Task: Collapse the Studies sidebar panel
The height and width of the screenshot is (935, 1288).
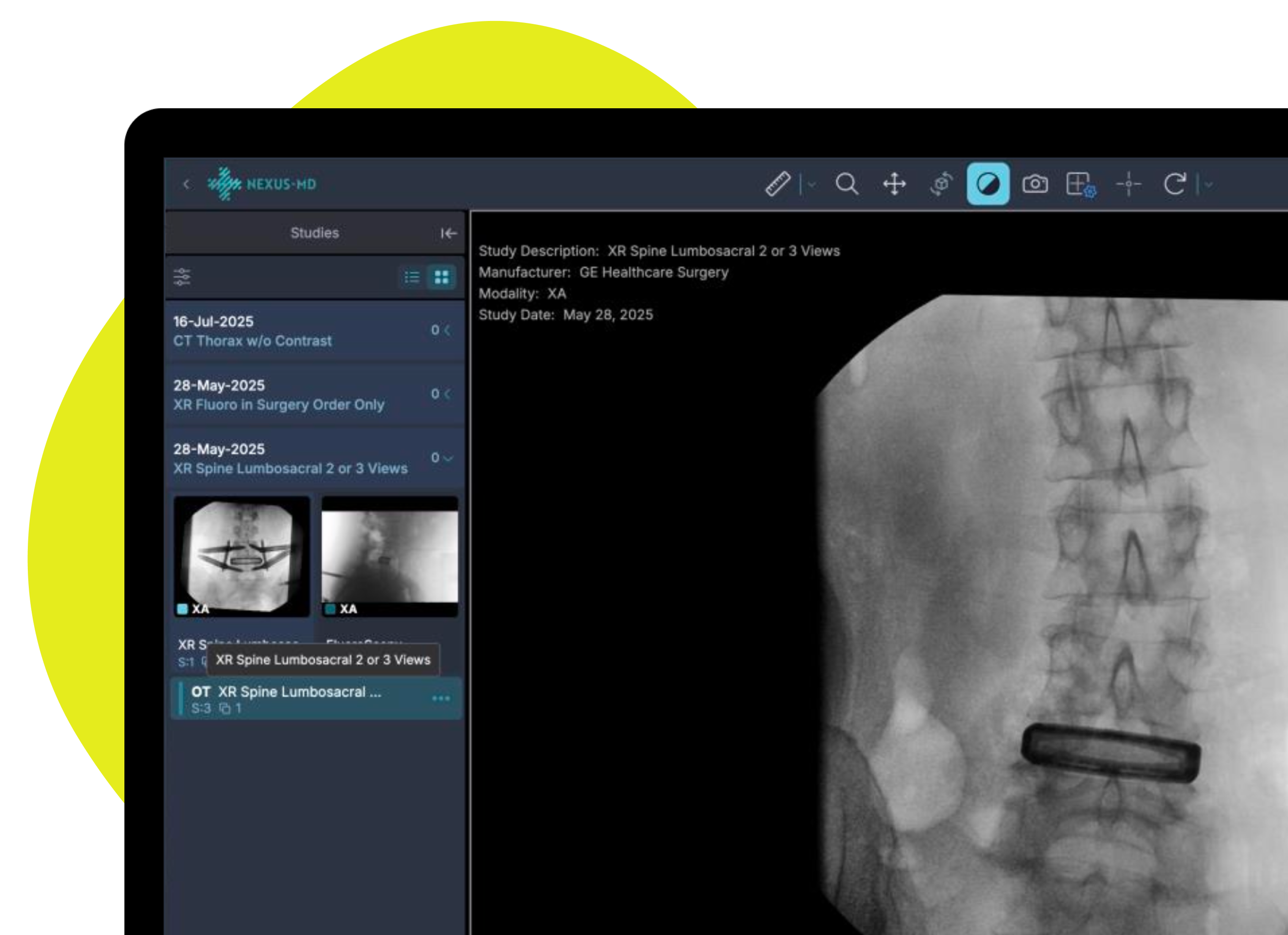Action: (x=448, y=232)
